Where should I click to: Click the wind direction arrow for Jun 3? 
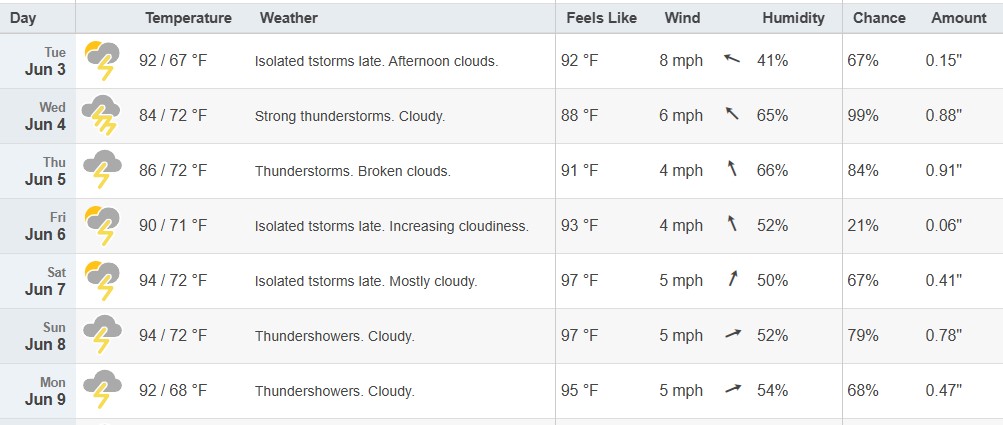[732, 59]
